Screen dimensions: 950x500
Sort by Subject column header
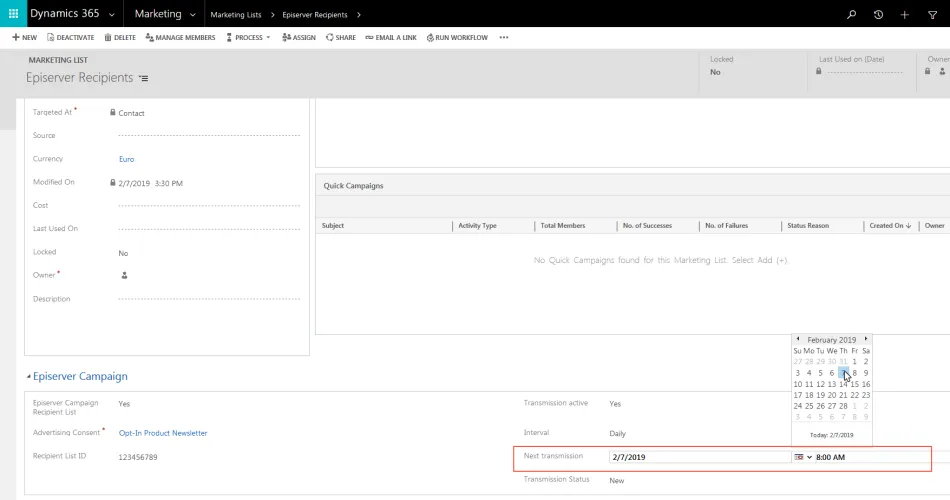click(x=333, y=225)
